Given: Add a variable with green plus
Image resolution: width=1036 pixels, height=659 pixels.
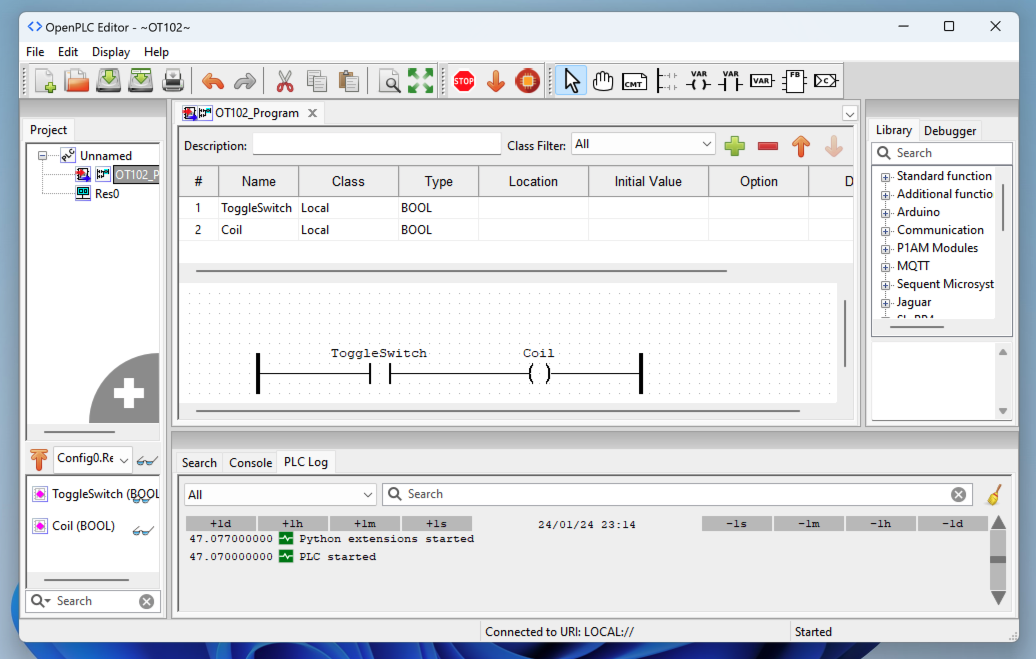Looking at the screenshot, I should coord(735,146).
